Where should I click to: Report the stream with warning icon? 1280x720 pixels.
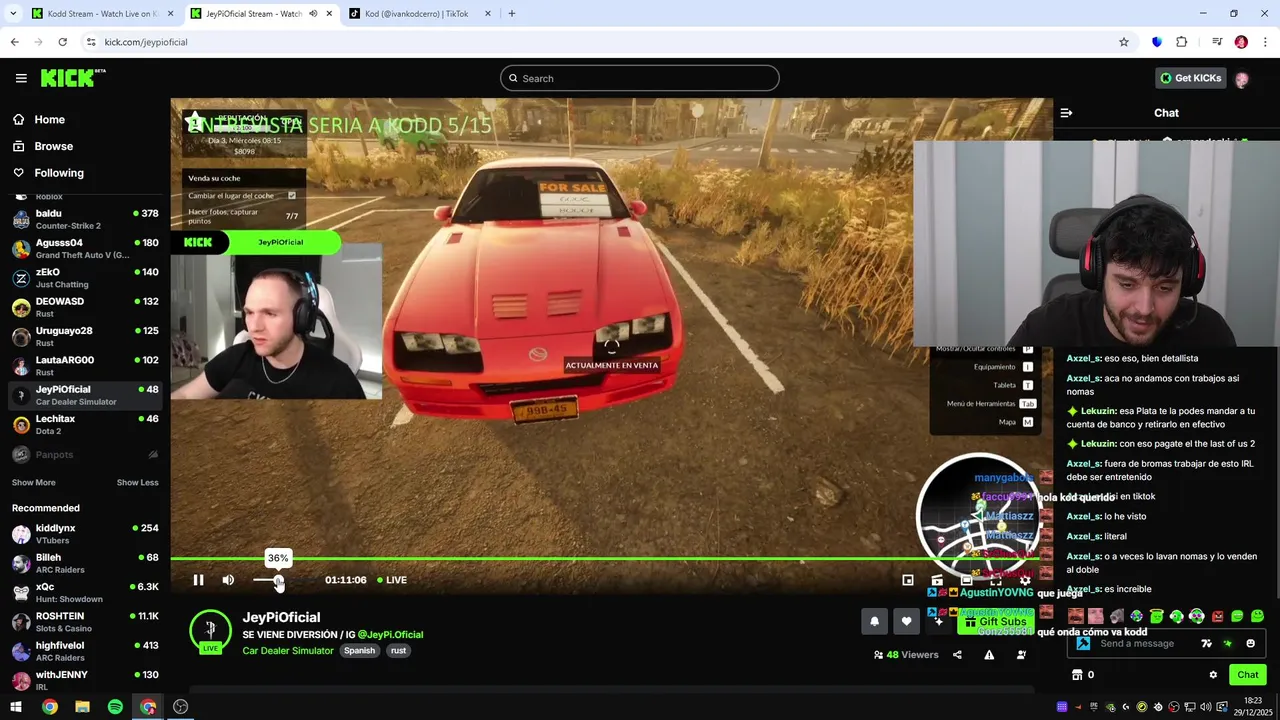(989, 655)
